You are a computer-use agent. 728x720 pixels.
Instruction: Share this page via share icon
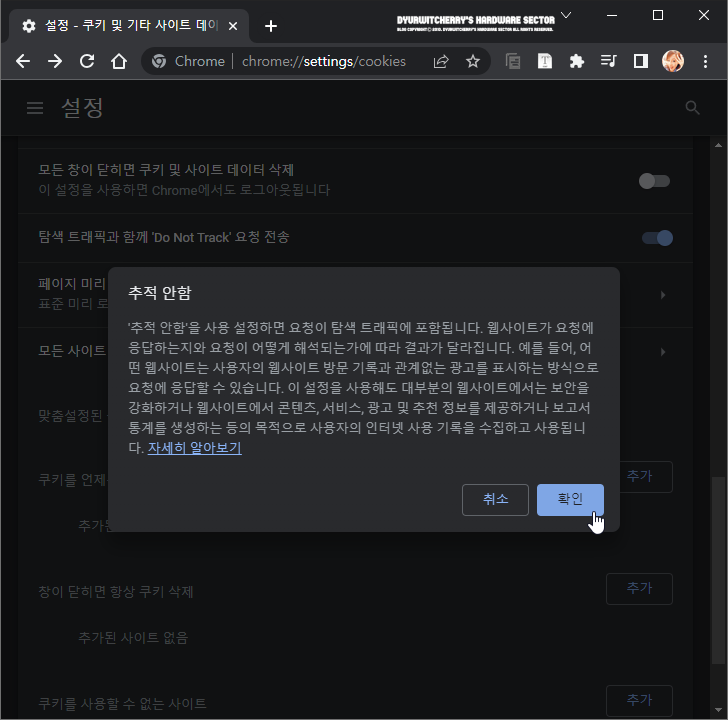pyautogui.click(x=441, y=61)
